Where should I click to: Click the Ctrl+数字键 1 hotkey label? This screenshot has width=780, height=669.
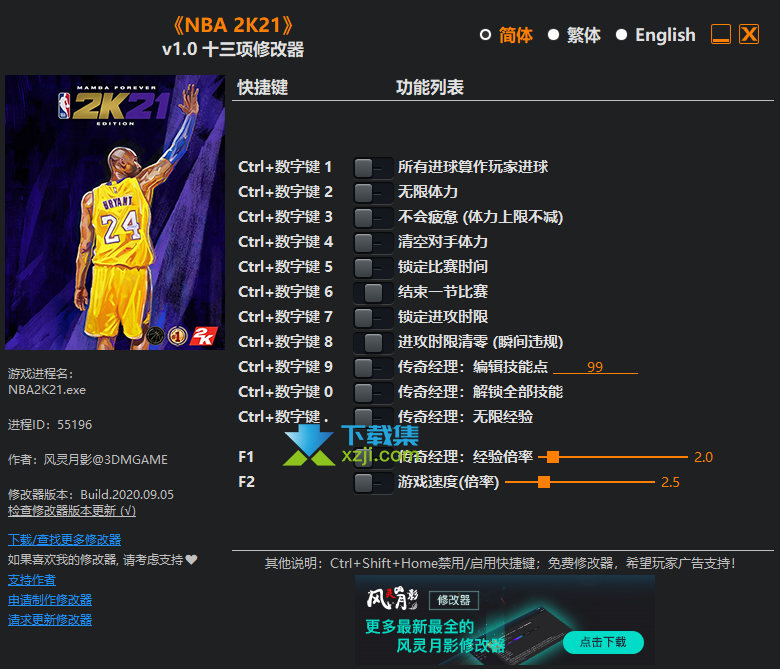tap(285, 167)
